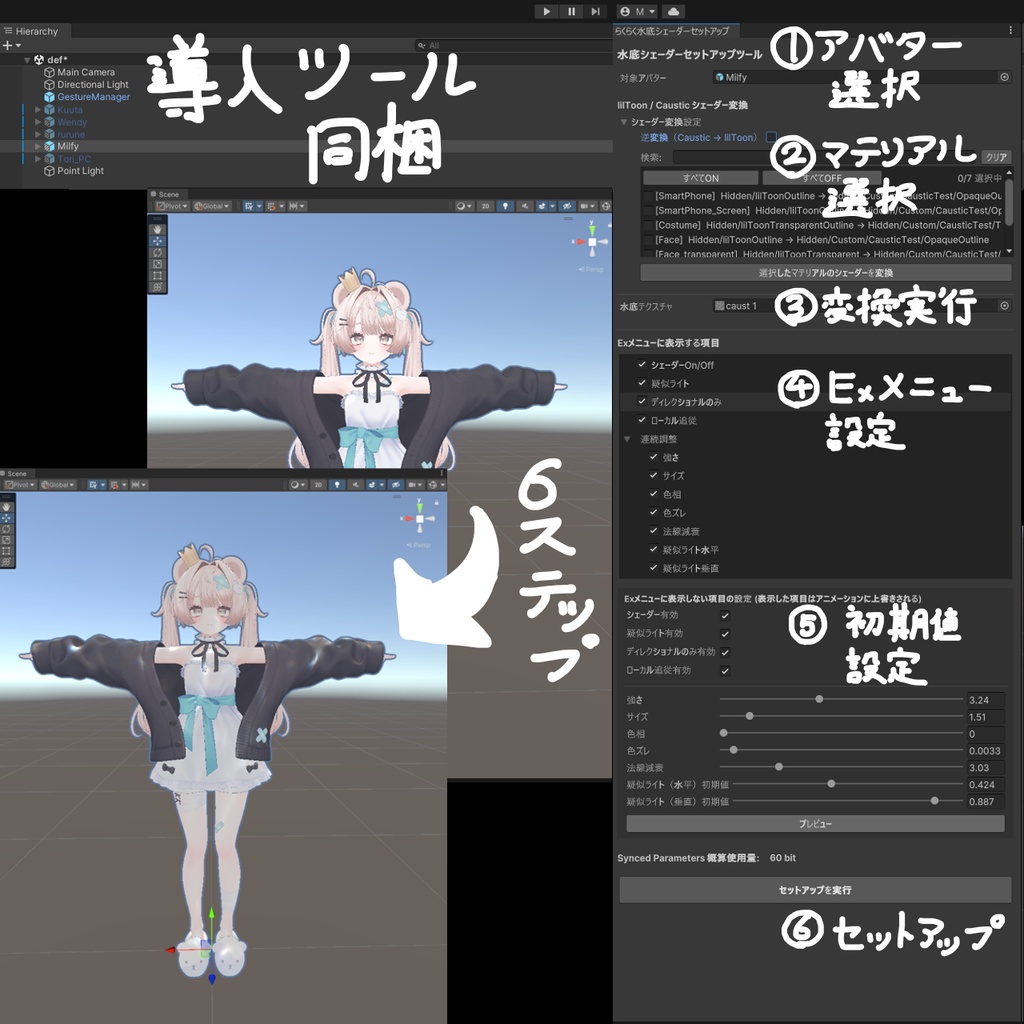The width and height of the screenshot is (1024, 1024).
Task: Select the Scale tool in upper Scene view
Action: (157, 264)
